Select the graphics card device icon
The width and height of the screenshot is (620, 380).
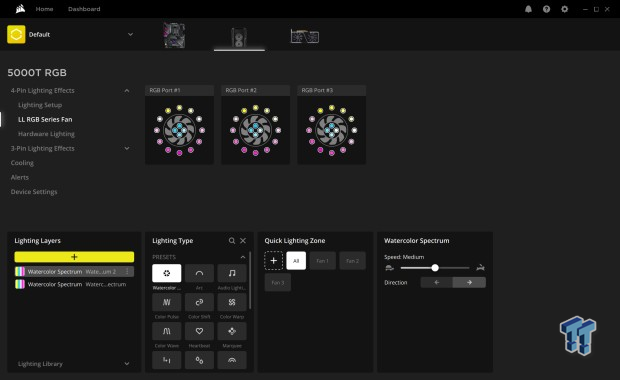point(304,36)
